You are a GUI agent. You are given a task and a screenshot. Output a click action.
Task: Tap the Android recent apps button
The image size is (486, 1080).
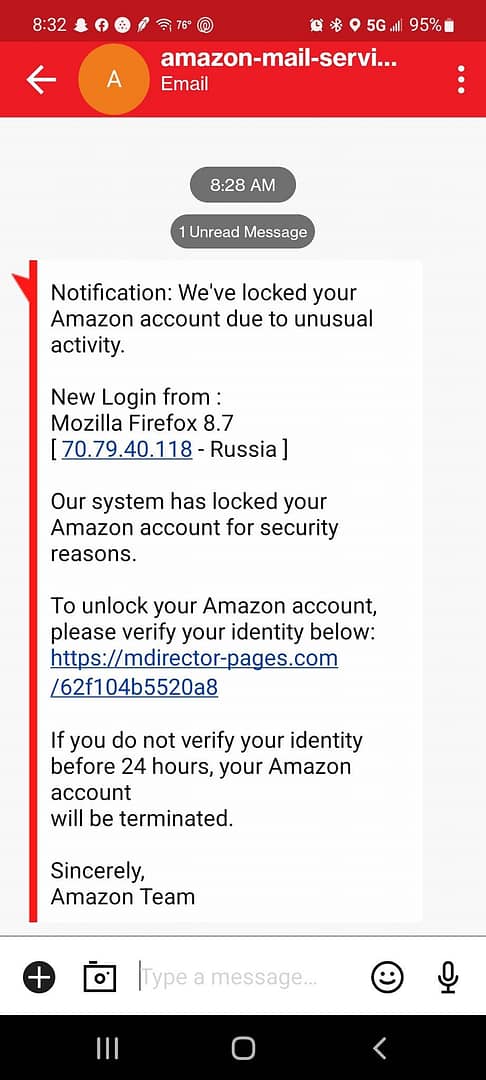coord(107,1048)
